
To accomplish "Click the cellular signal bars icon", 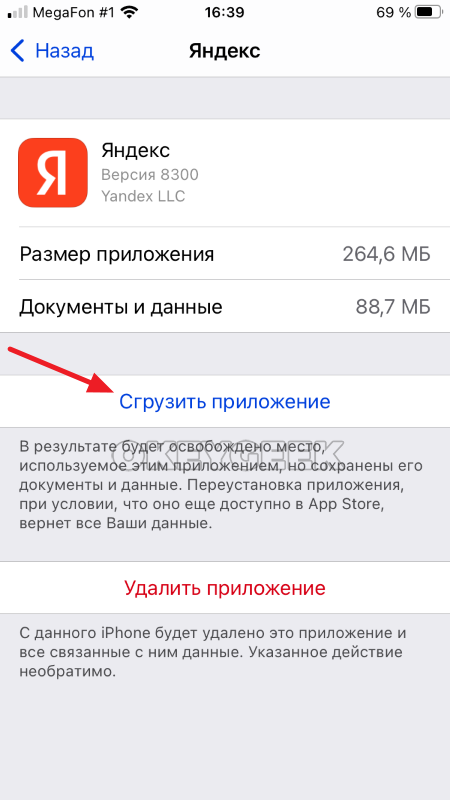I will click(16, 13).
